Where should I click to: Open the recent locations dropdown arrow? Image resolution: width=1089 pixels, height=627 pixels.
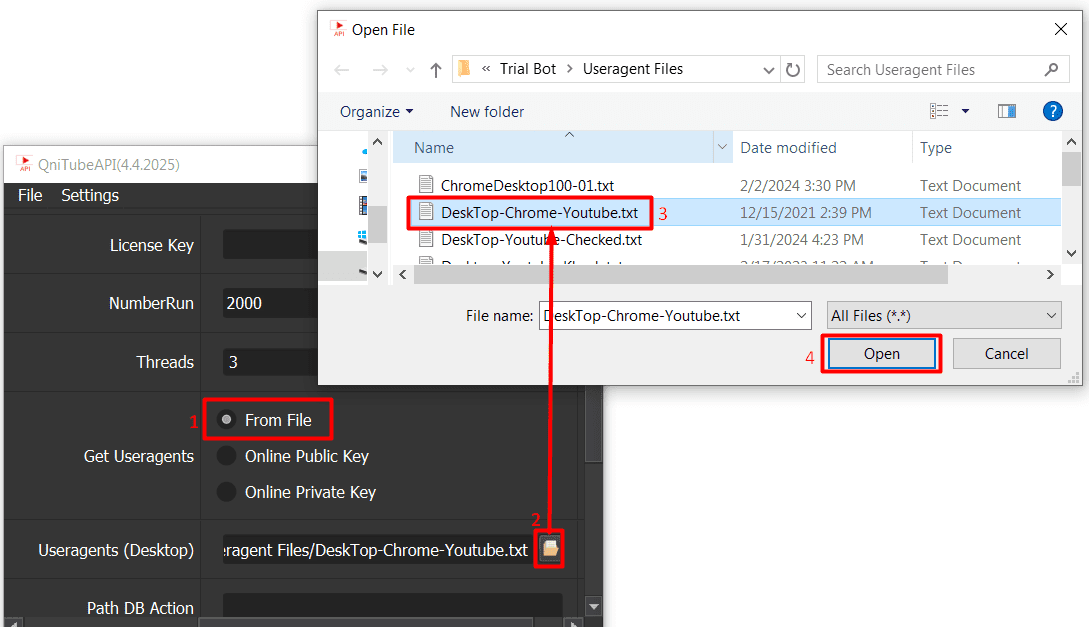(x=410, y=70)
